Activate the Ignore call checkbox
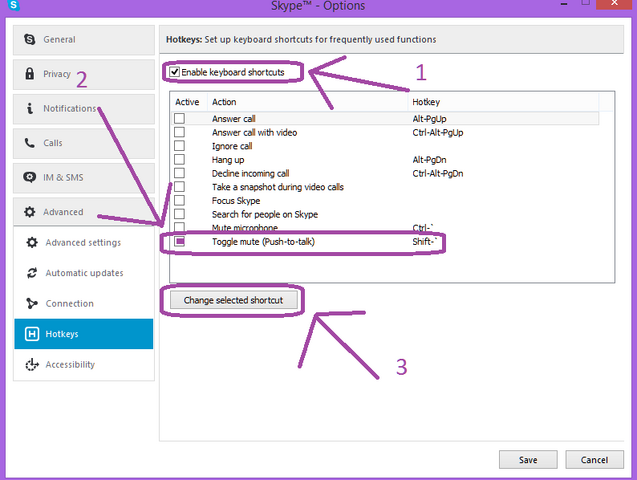637x480 pixels. tap(179, 145)
